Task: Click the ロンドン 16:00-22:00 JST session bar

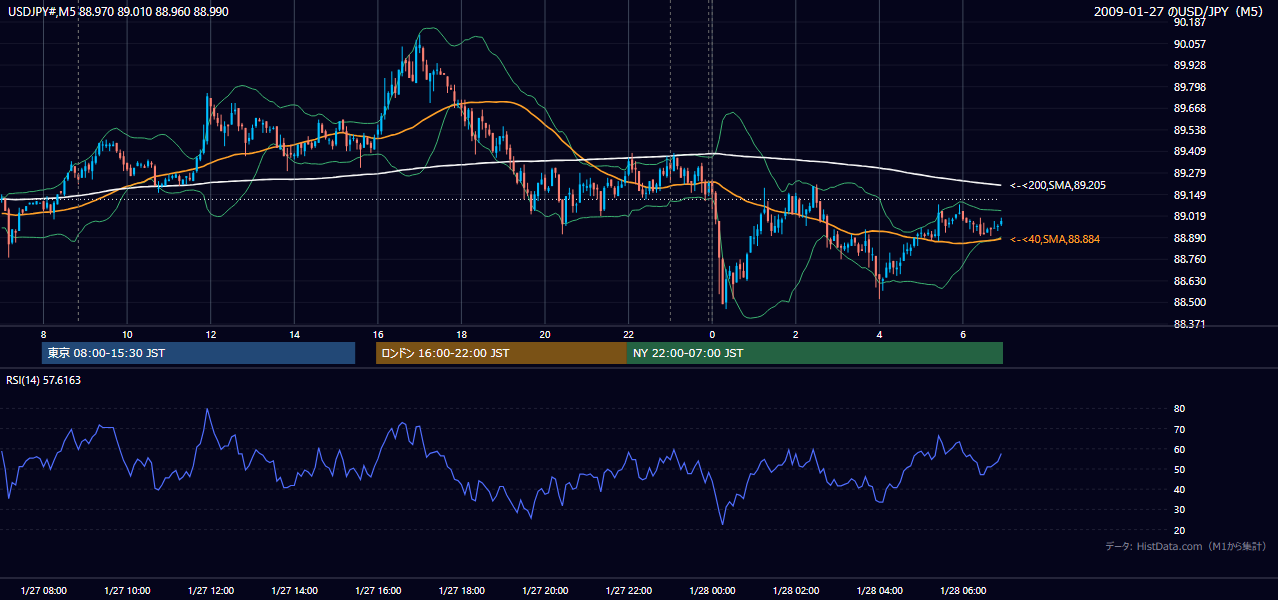Action: (501, 353)
